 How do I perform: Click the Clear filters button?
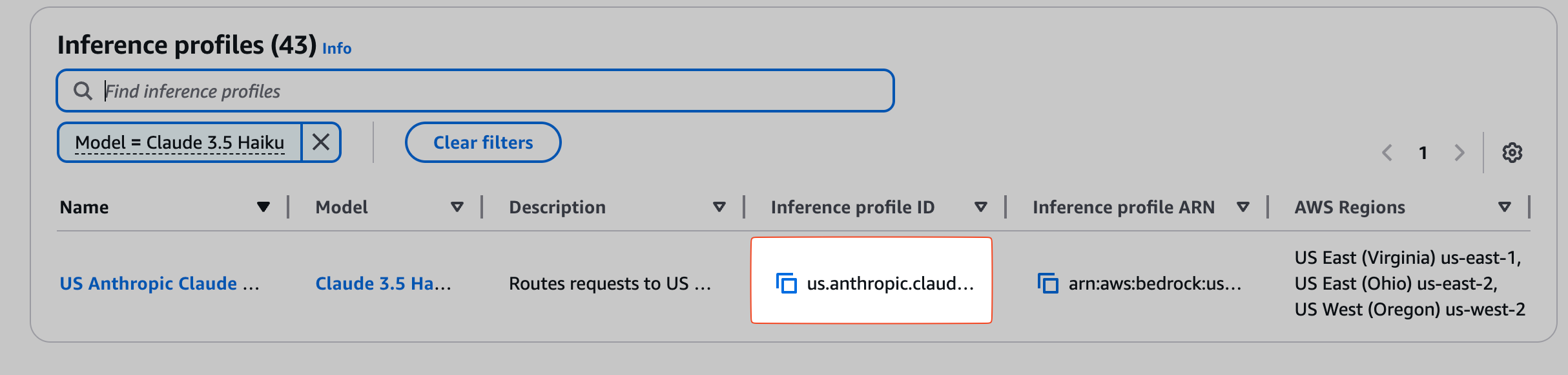tap(482, 142)
